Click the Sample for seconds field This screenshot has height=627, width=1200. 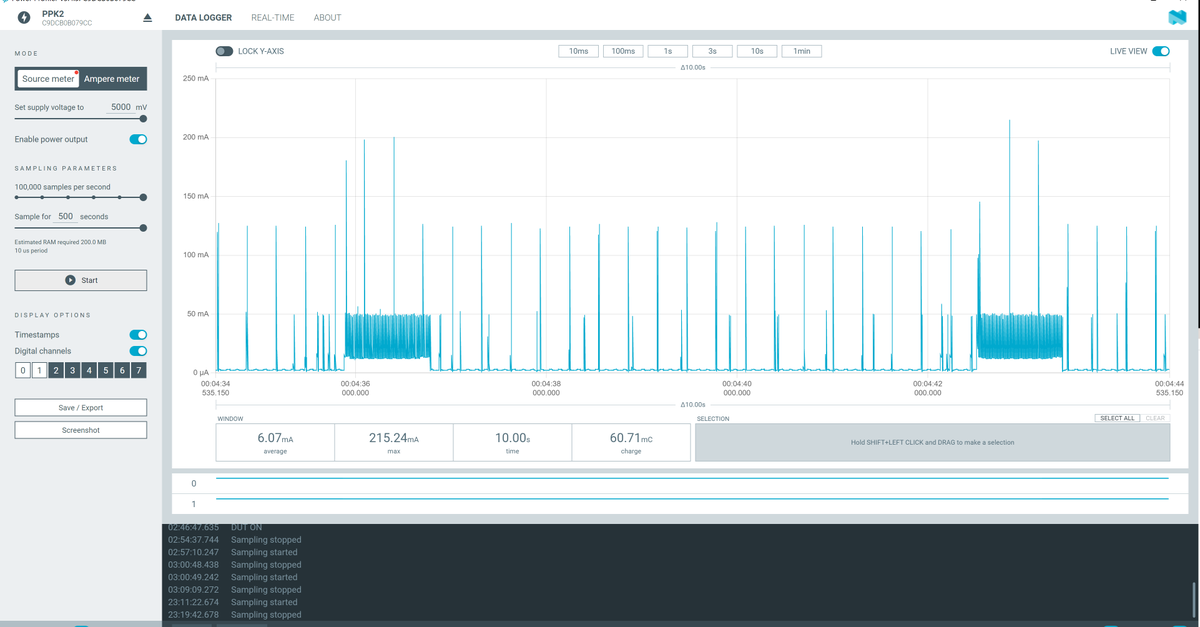click(66, 216)
